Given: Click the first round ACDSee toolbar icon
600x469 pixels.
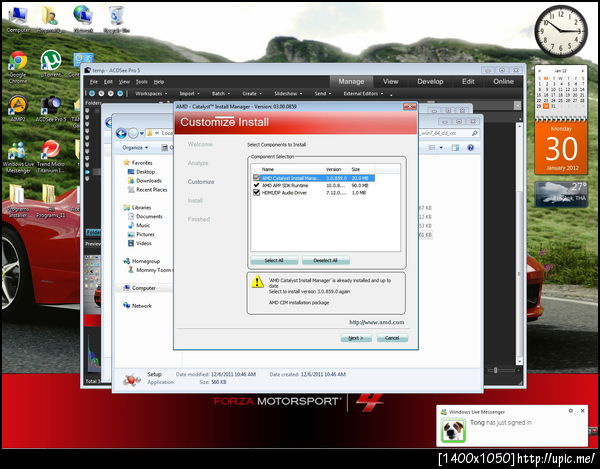Looking at the screenshot, I should pyautogui.click(x=92, y=93).
